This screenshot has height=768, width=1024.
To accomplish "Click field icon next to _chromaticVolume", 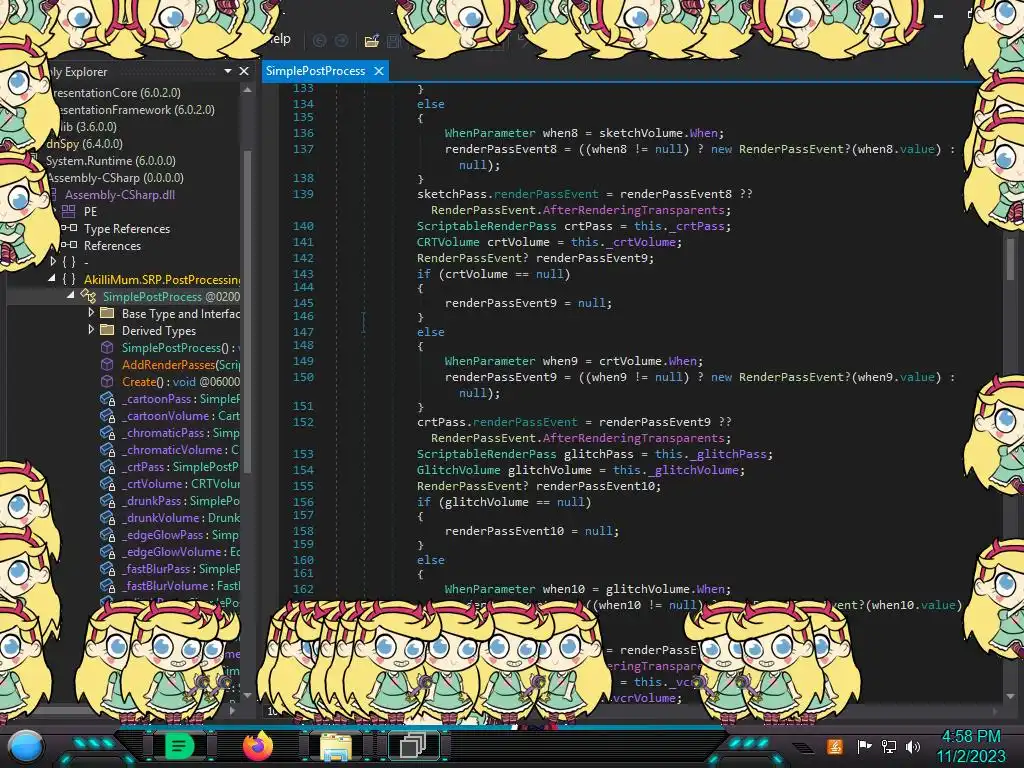I will click(107, 449).
